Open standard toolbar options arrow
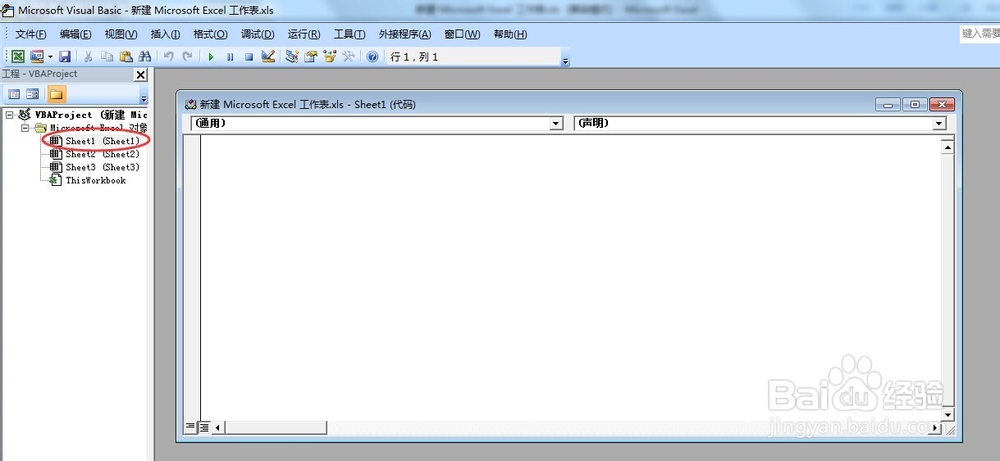This screenshot has height=461, width=1000. tap(565, 61)
